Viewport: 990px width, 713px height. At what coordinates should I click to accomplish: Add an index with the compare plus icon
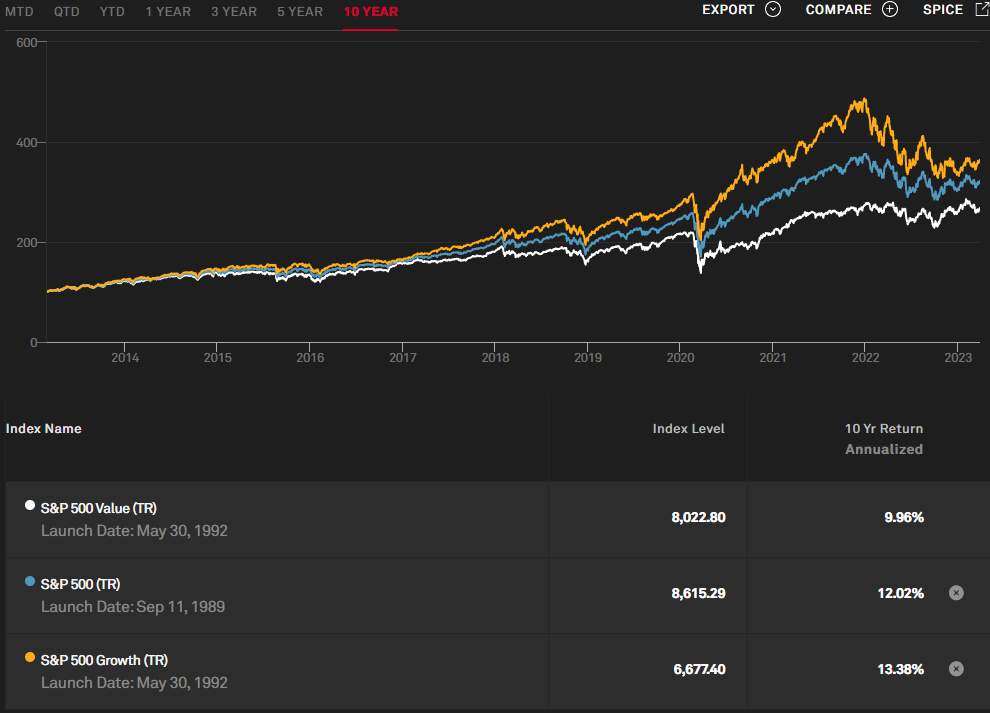pos(890,9)
